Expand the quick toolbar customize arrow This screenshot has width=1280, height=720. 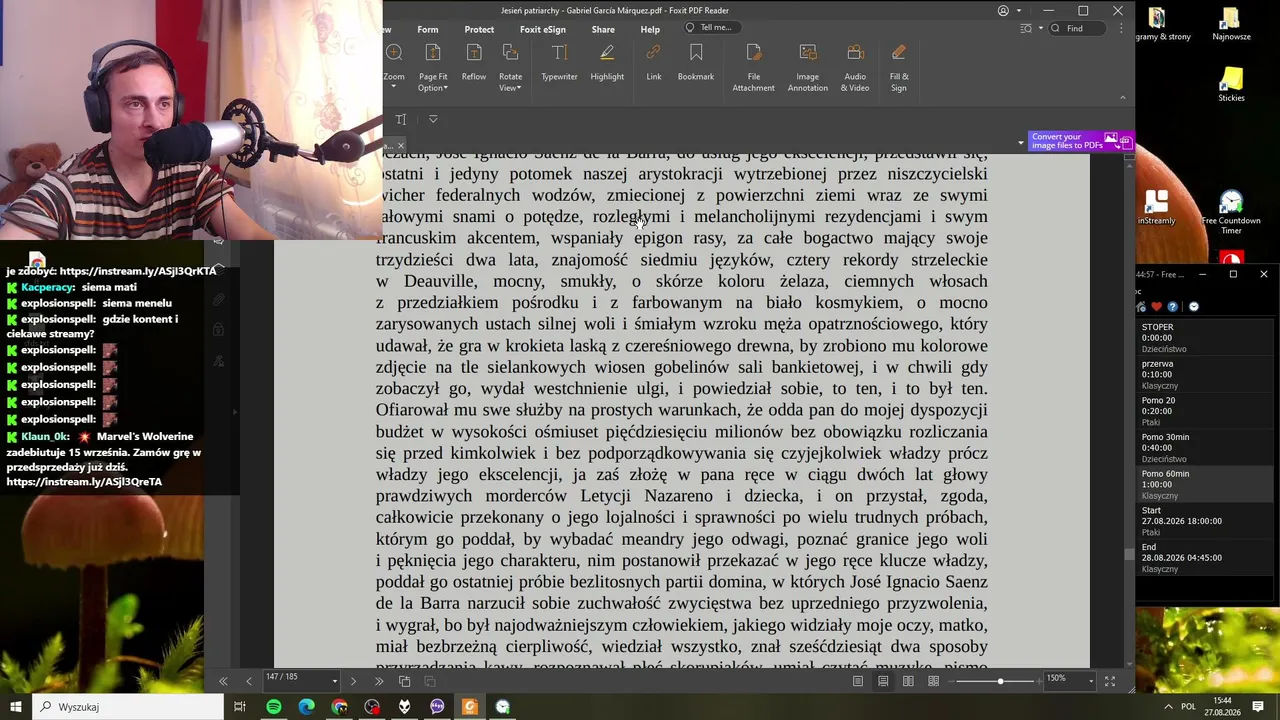pos(433,119)
